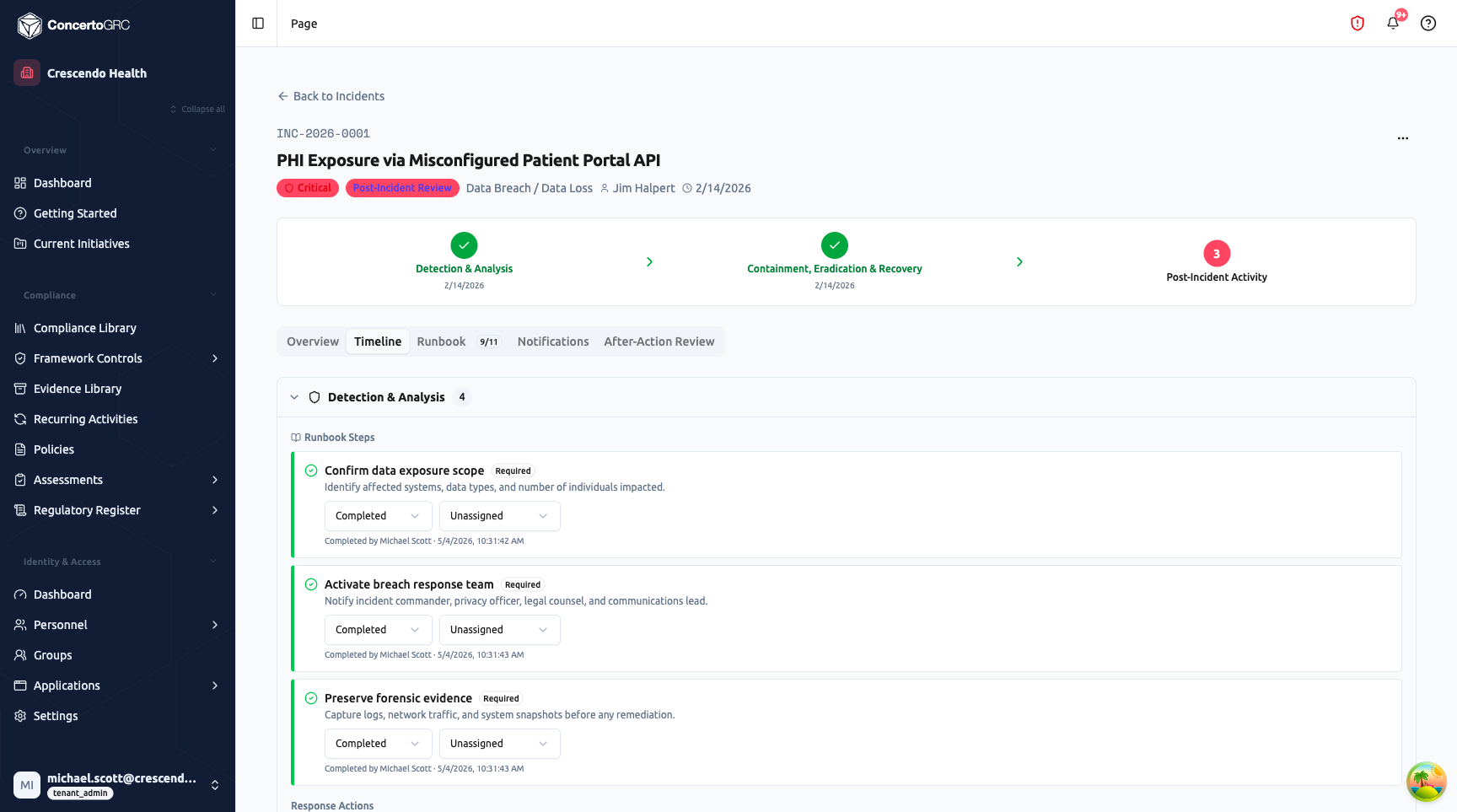
Task: Collapse the Detection & Analysis section chevron
Action: coord(294,397)
